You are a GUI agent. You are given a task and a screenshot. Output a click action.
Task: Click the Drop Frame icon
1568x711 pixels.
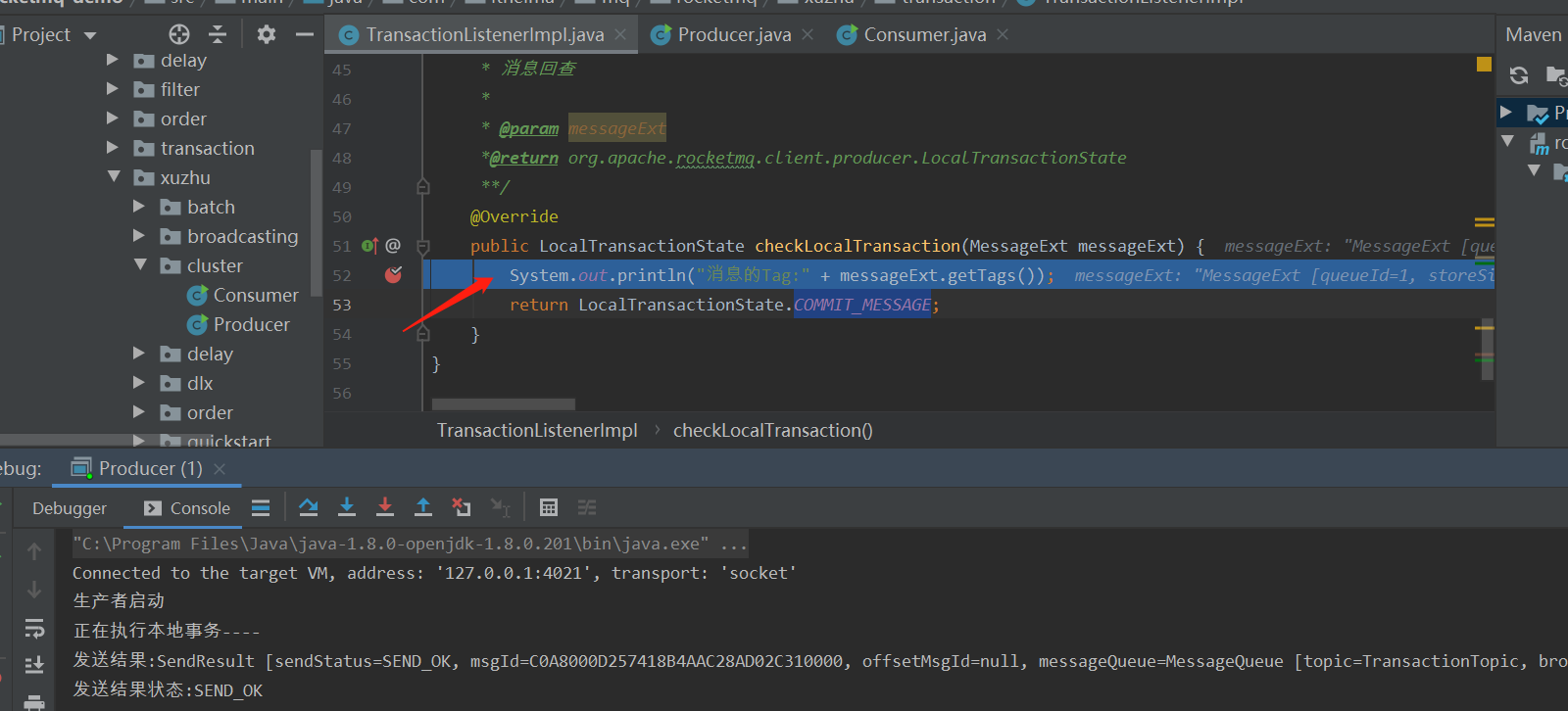[462, 507]
